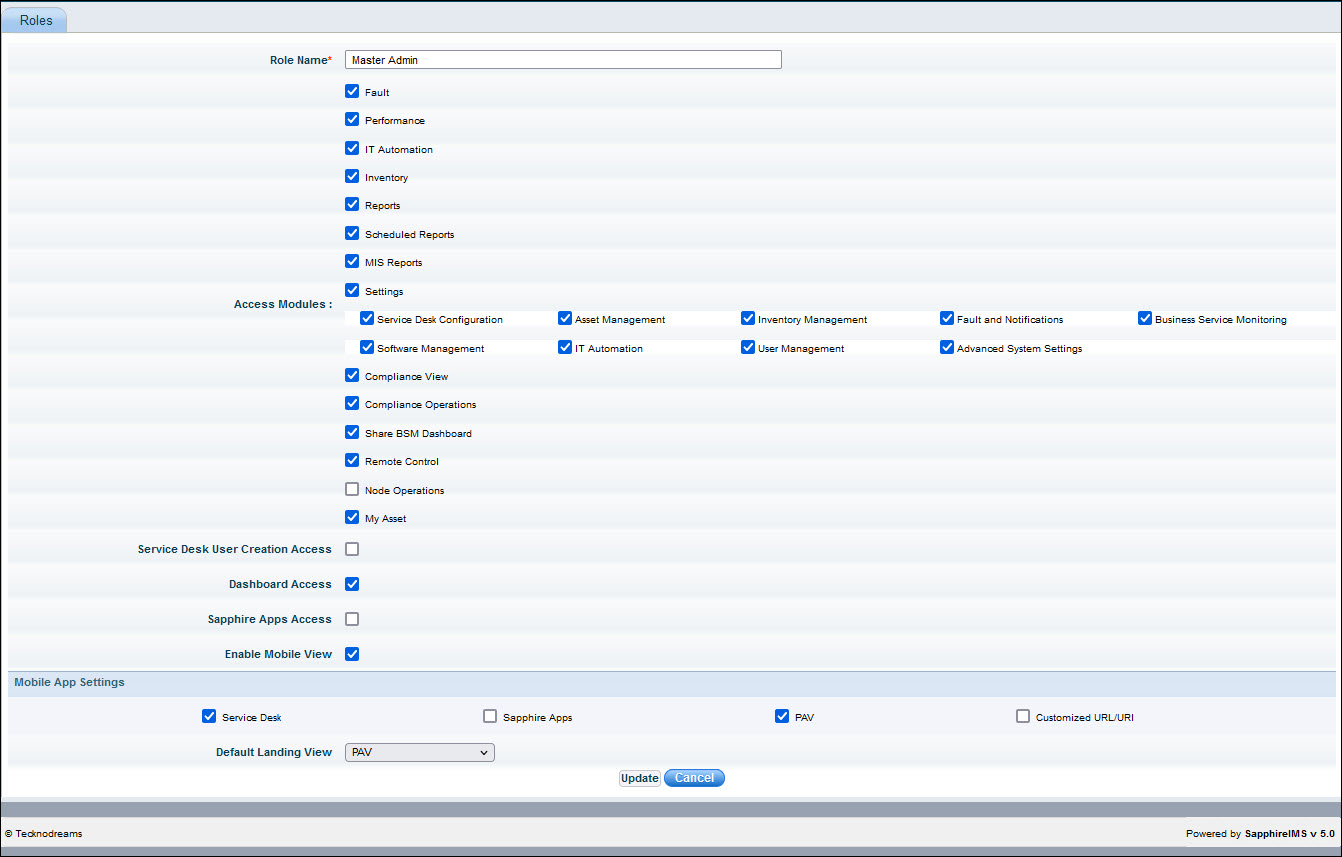Uncheck Business Service Monitoring checkbox
Image resolution: width=1342 pixels, height=857 pixels.
[1145, 319]
